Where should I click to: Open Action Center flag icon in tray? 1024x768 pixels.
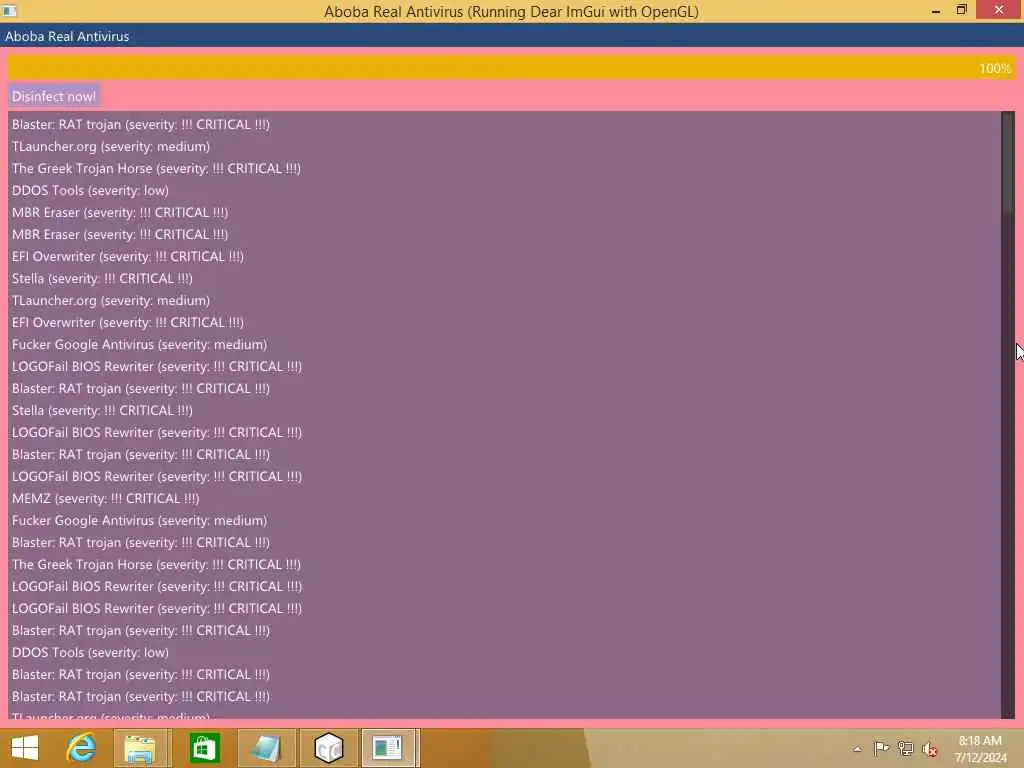[881, 748]
